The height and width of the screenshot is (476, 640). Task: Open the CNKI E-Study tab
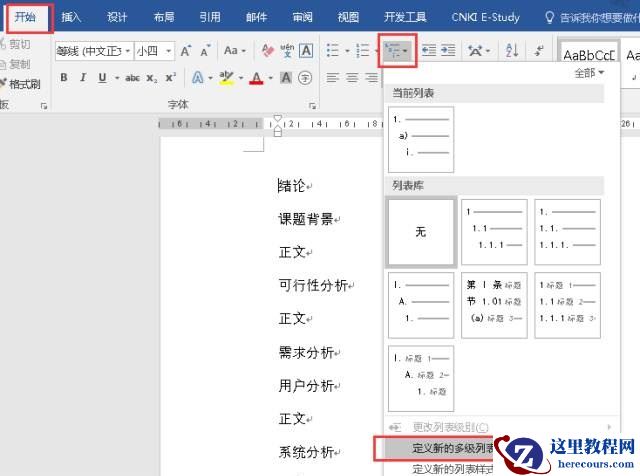point(485,17)
